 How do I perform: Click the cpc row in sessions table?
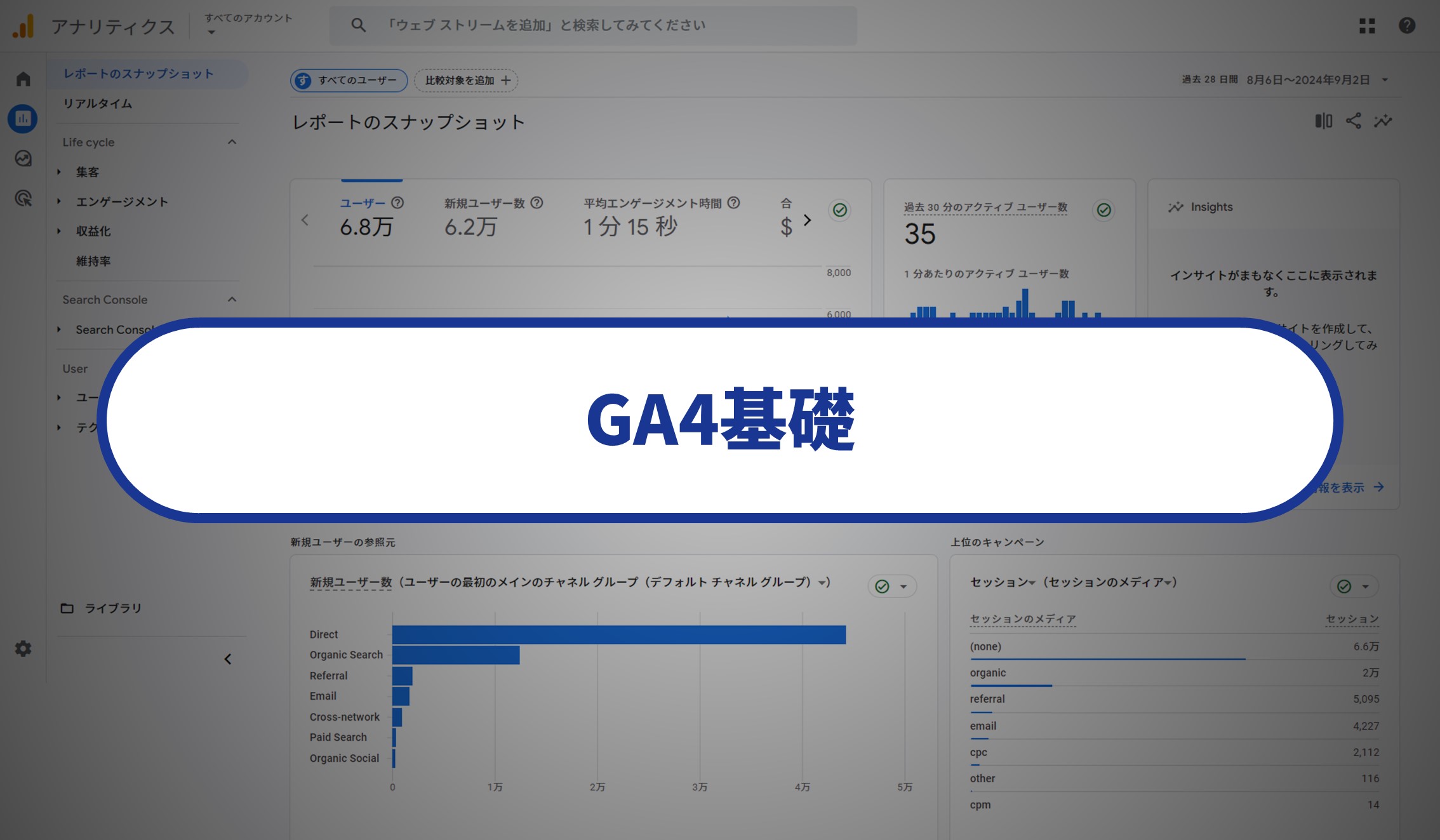click(1175, 752)
